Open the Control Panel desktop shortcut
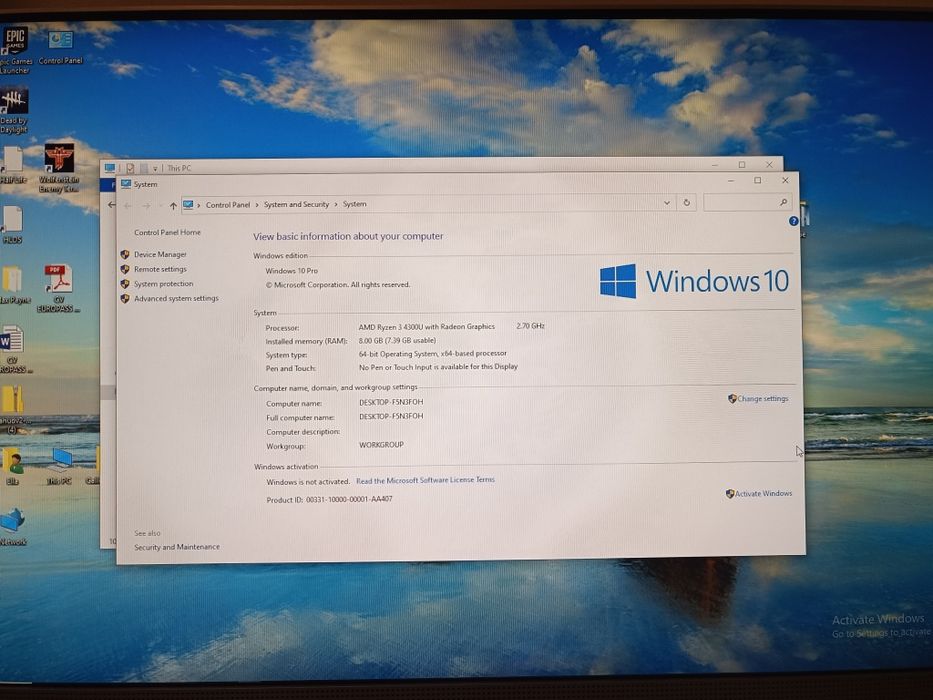Image resolution: width=933 pixels, height=700 pixels. click(x=60, y=48)
